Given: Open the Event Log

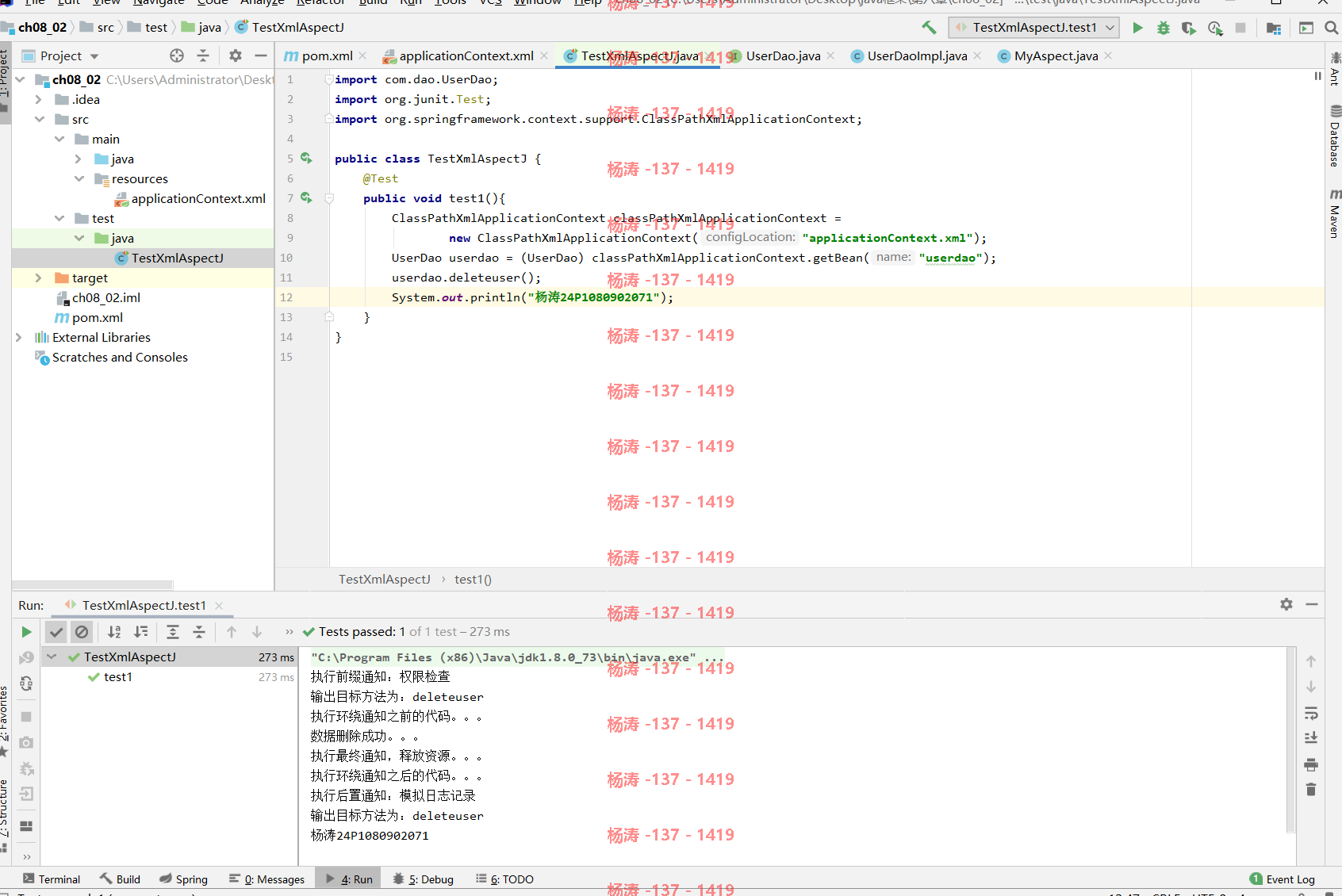Looking at the screenshot, I should click(x=1283, y=879).
